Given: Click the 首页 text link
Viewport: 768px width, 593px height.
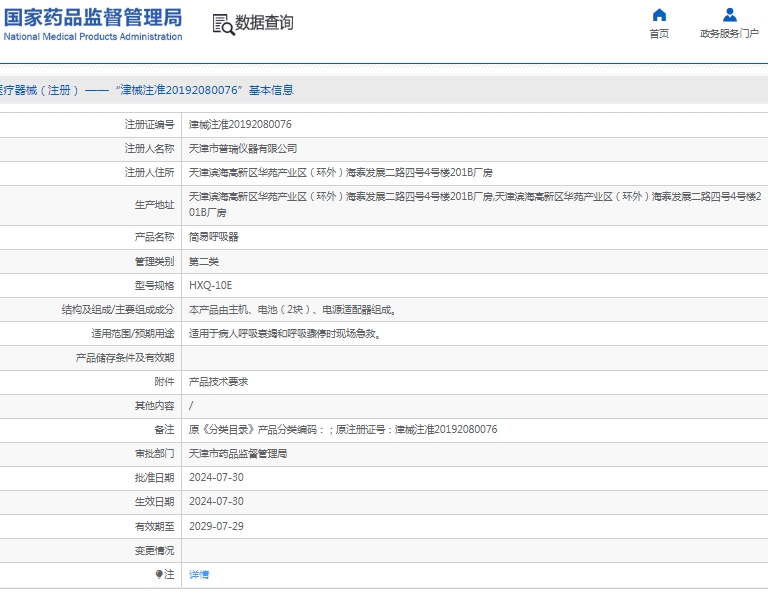Looking at the screenshot, I should 659,34.
